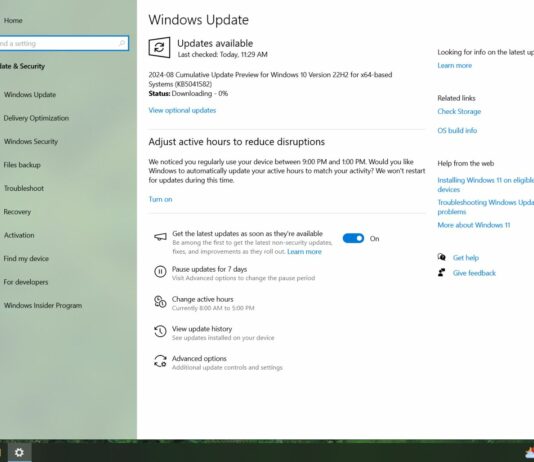The image size is (534, 462).
Task: Open Troubleshoot in the sidebar
Action: click(23, 188)
